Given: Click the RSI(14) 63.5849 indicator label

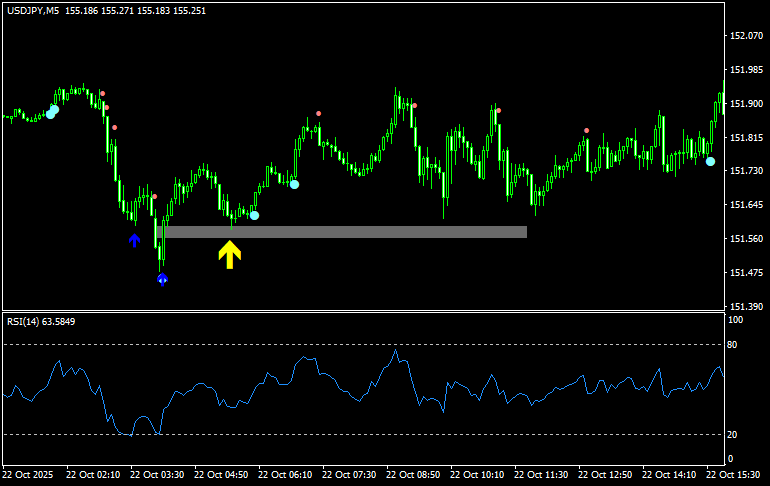Looking at the screenshot, I should click(x=41, y=321).
